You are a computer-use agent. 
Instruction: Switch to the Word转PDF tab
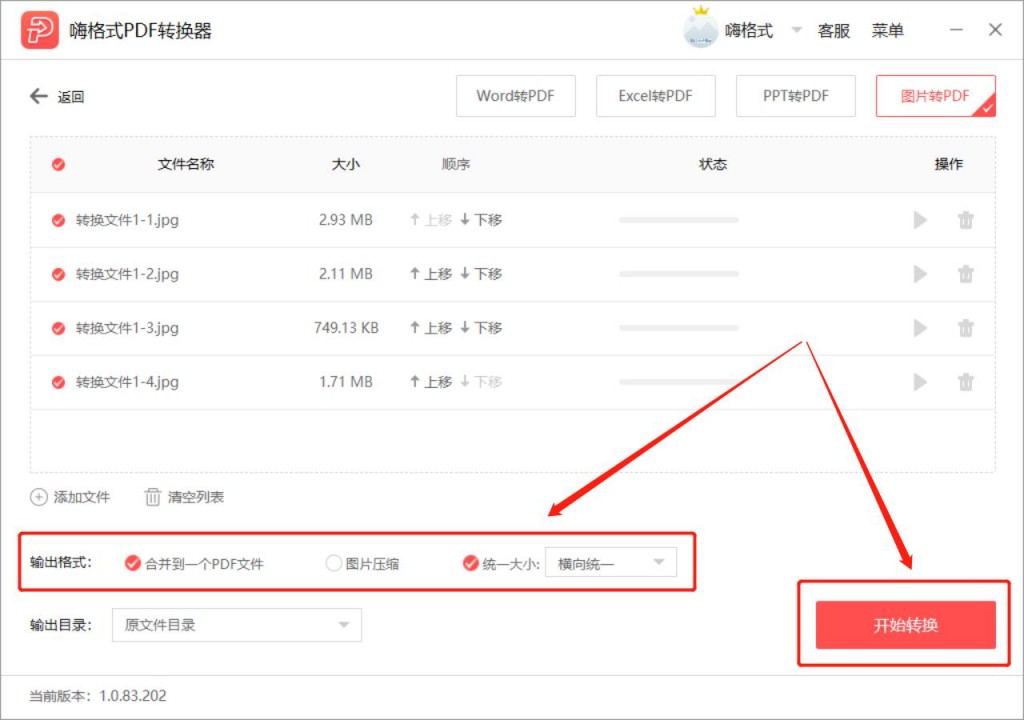(x=516, y=95)
